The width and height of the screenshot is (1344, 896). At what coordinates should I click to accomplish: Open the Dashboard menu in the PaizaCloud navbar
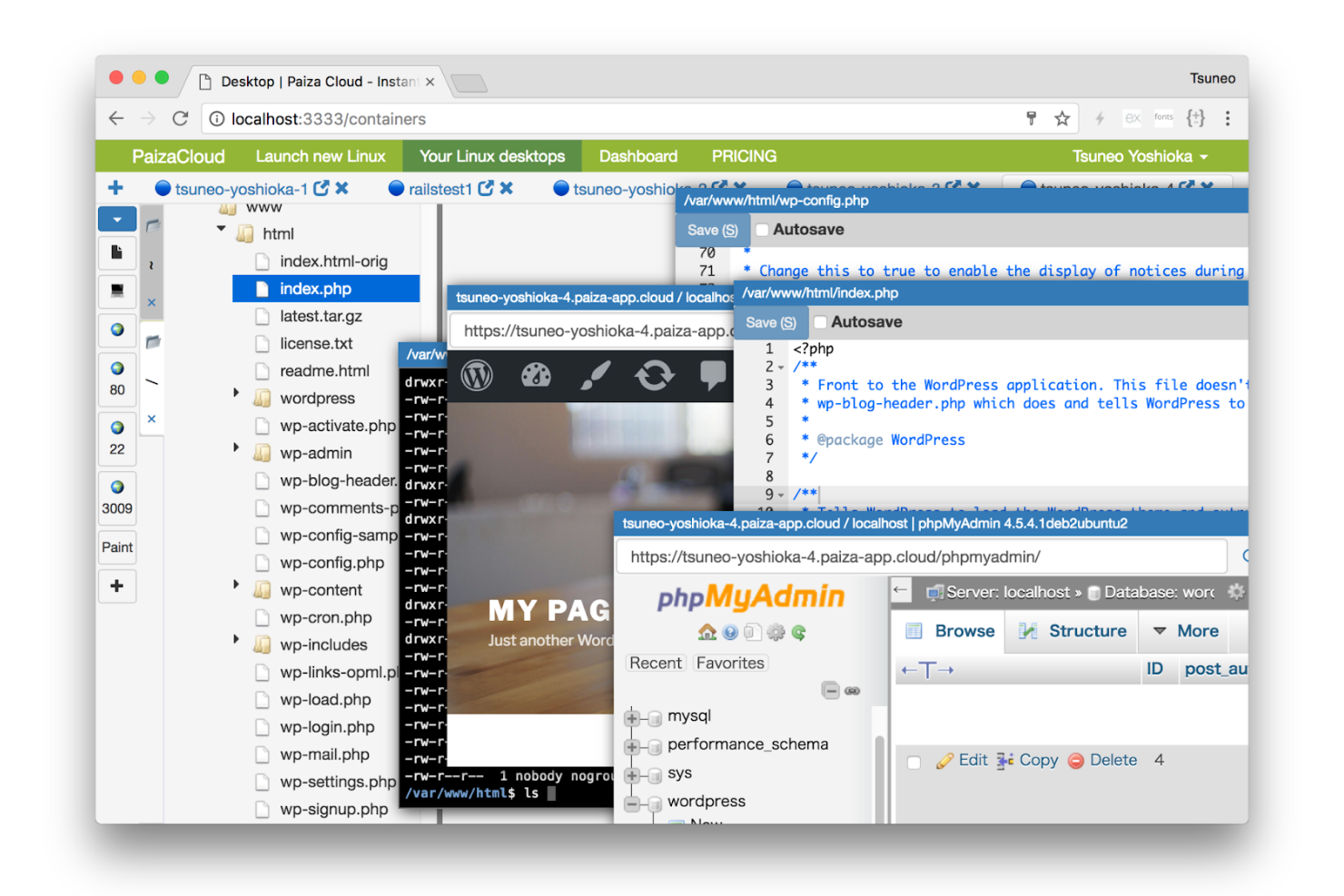(638, 155)
